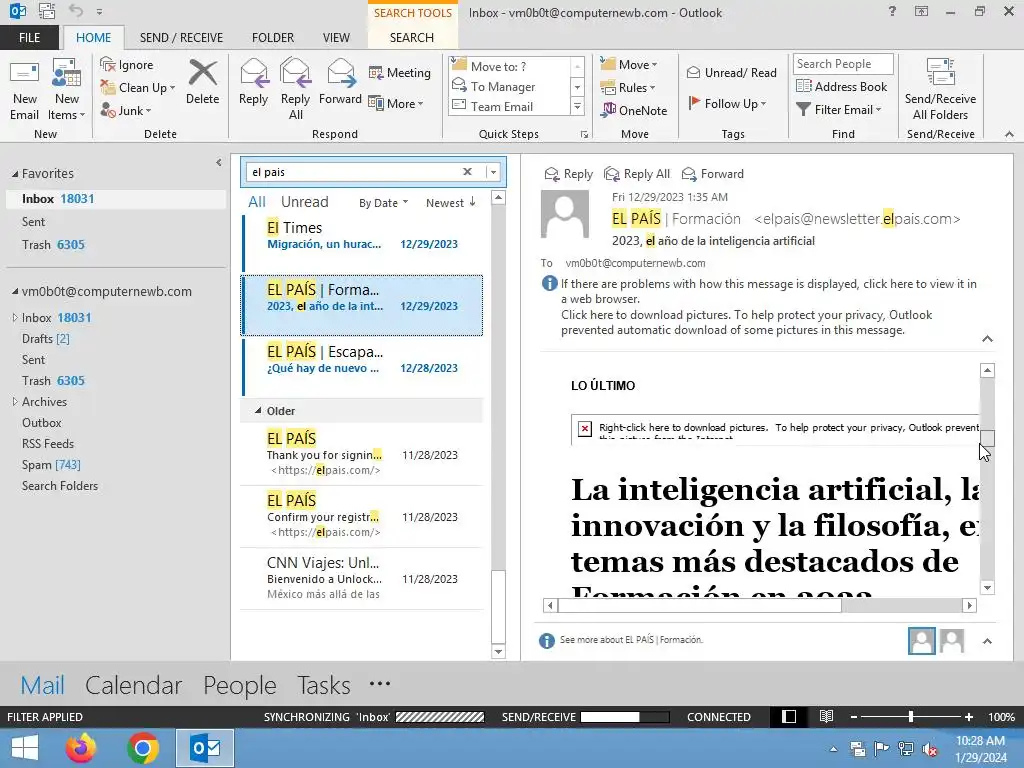Open the Move dropdown
The height and width of the screenshot is (768, 1024).
(x=629, y=65)
